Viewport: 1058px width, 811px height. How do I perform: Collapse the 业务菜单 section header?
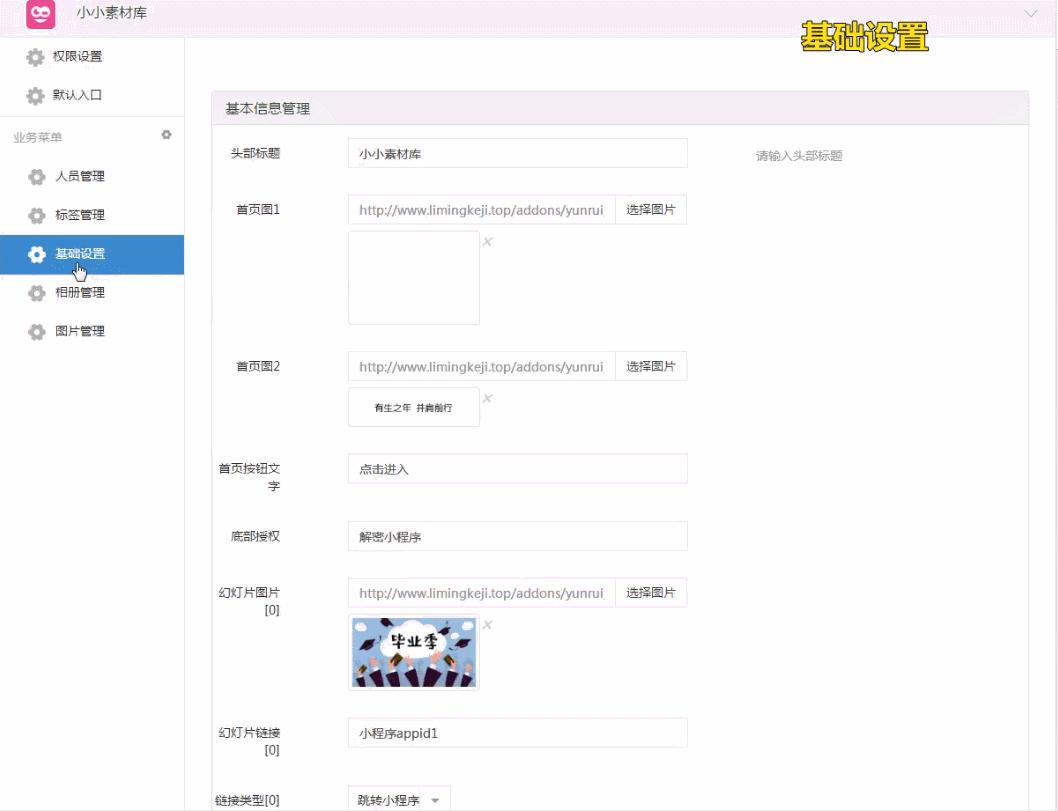coord(36,136)
